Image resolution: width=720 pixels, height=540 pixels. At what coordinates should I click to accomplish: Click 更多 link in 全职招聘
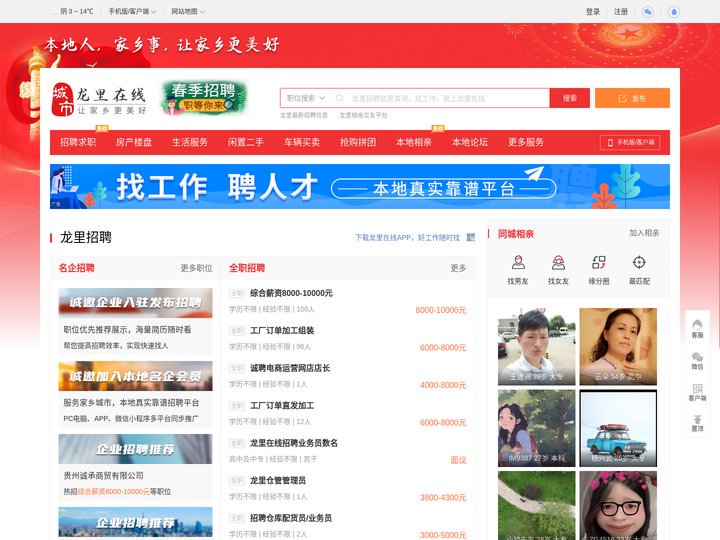(458, 268)
